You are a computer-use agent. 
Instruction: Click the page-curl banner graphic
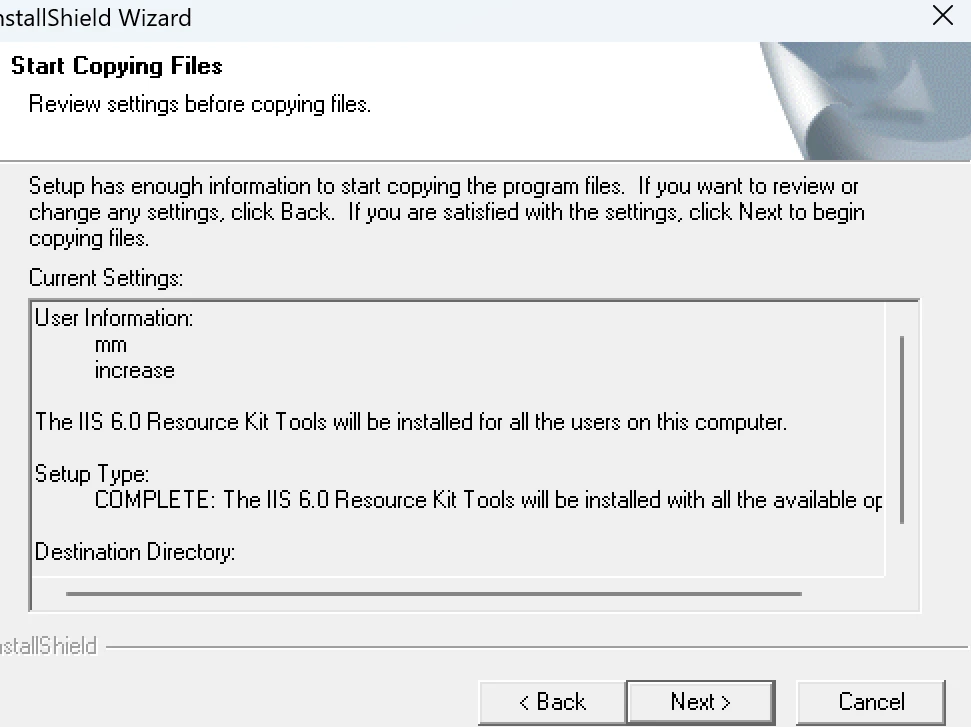(x=865, y=100)
